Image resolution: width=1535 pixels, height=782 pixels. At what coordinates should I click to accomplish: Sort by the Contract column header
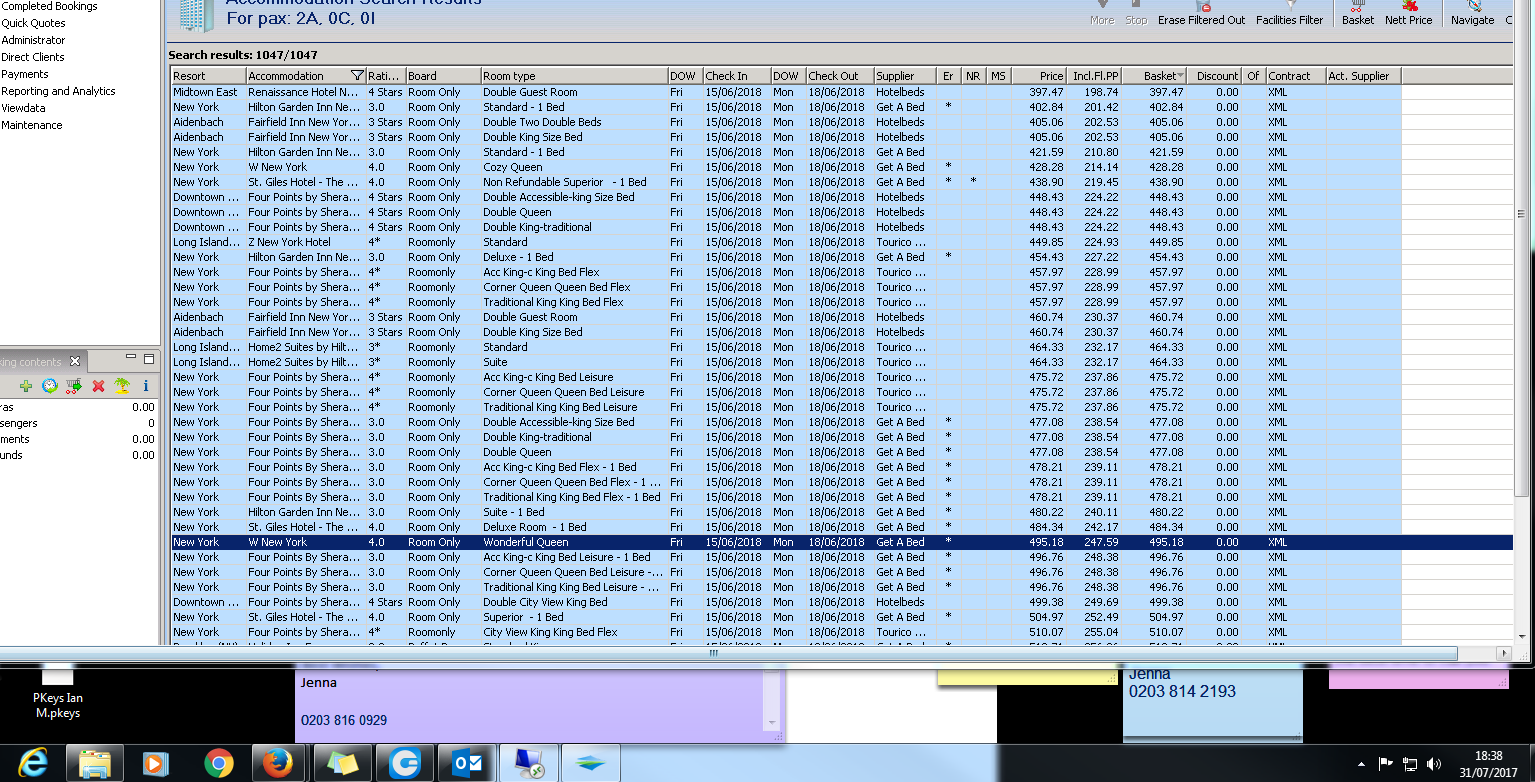pyautogui.click(x=1296, y=76)
